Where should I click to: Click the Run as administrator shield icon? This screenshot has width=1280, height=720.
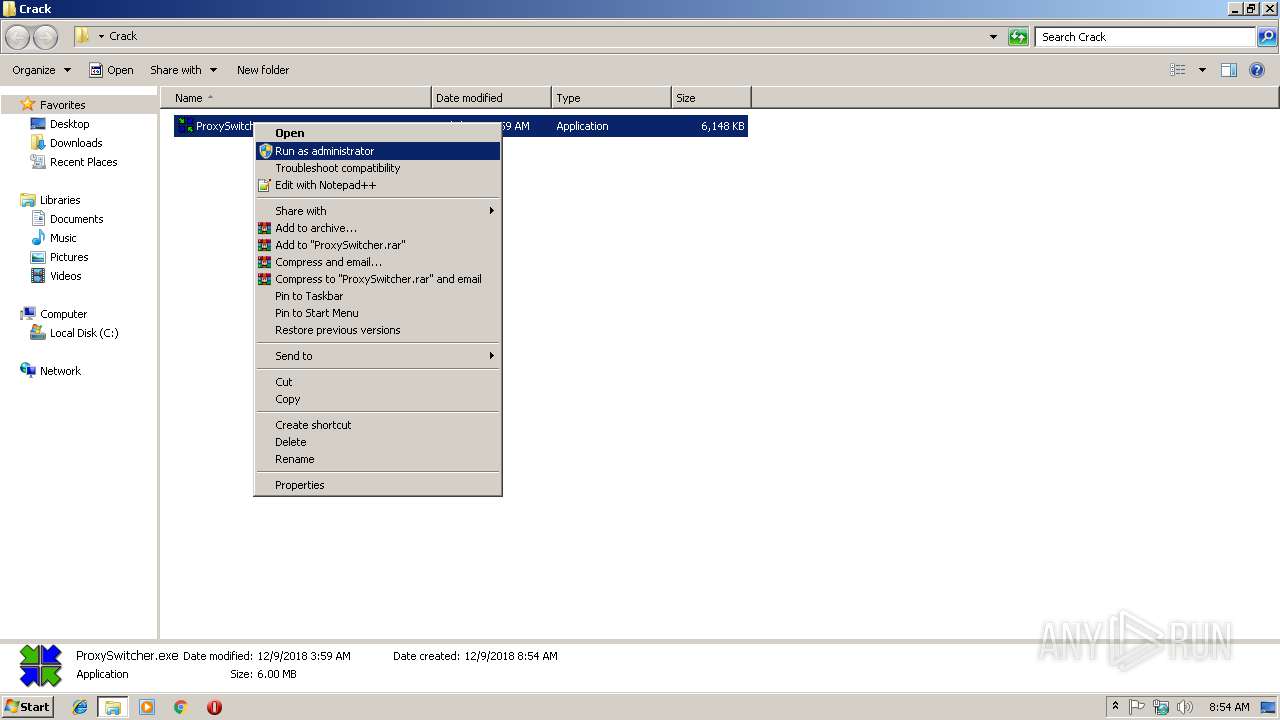[265, 151]
